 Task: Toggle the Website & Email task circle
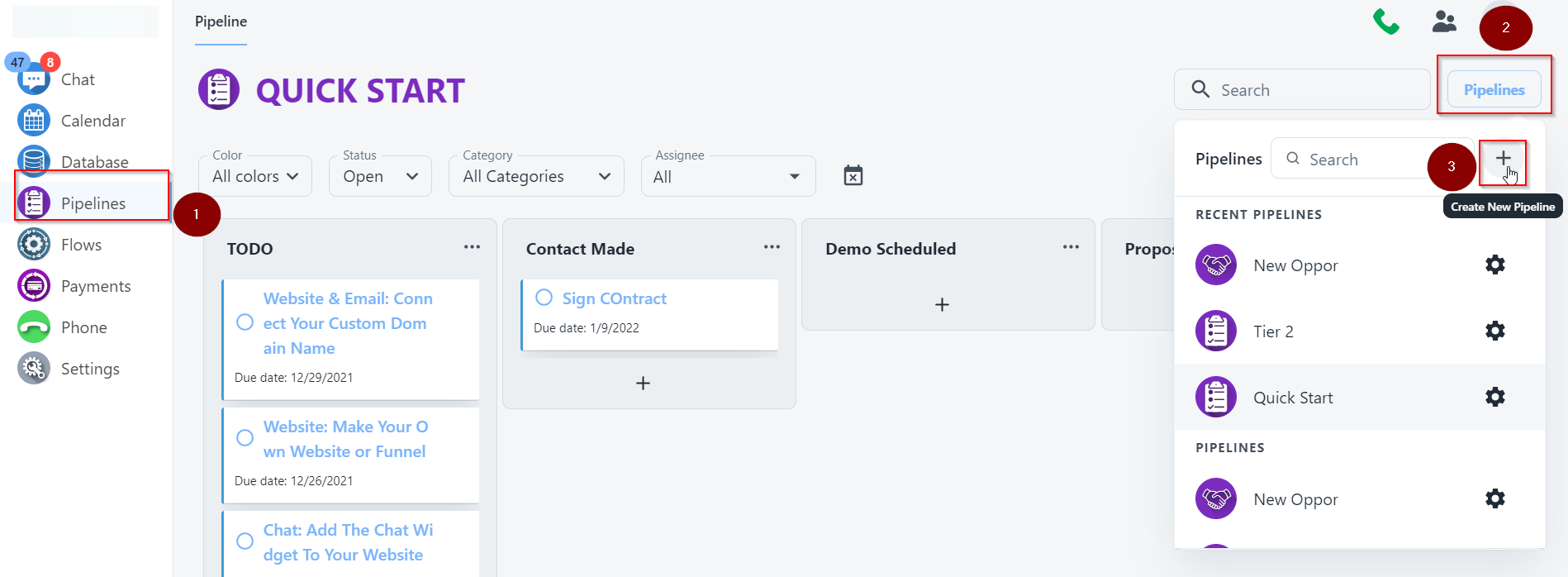click(x=245, y=322)
